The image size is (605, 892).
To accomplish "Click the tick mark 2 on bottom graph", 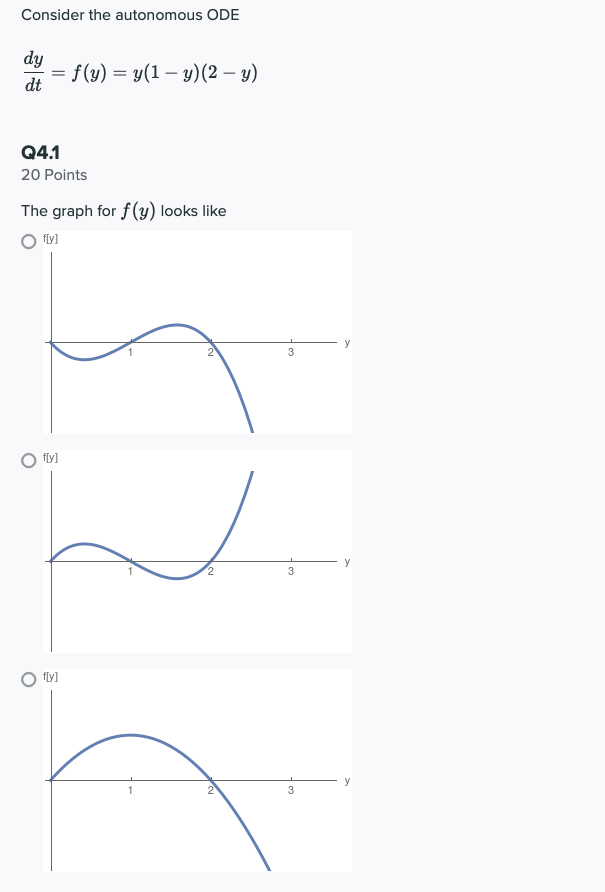I will 211,790.
